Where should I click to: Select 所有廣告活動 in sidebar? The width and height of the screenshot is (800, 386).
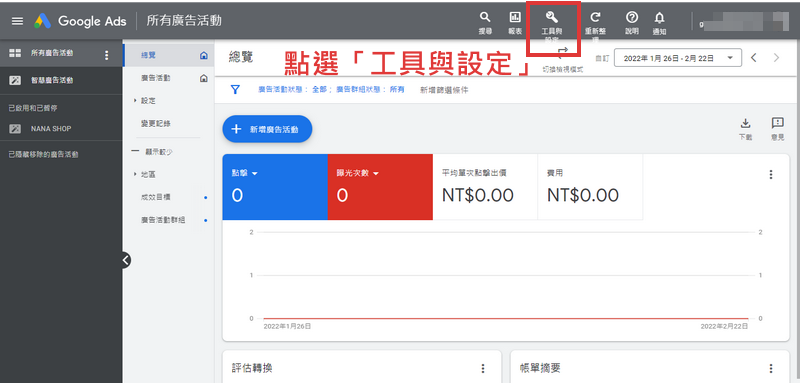(52, 53)
